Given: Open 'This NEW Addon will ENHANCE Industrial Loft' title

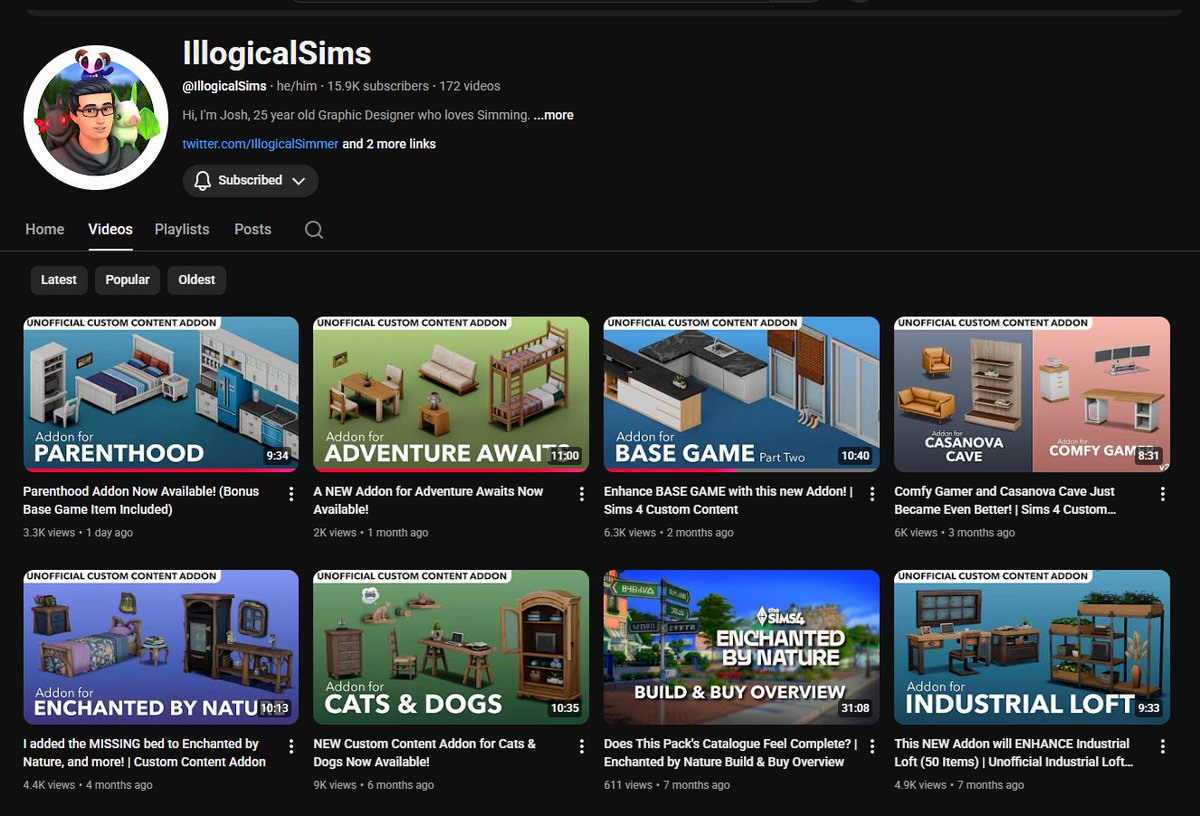Looking at the screenshot, I should pos(1014,752).
